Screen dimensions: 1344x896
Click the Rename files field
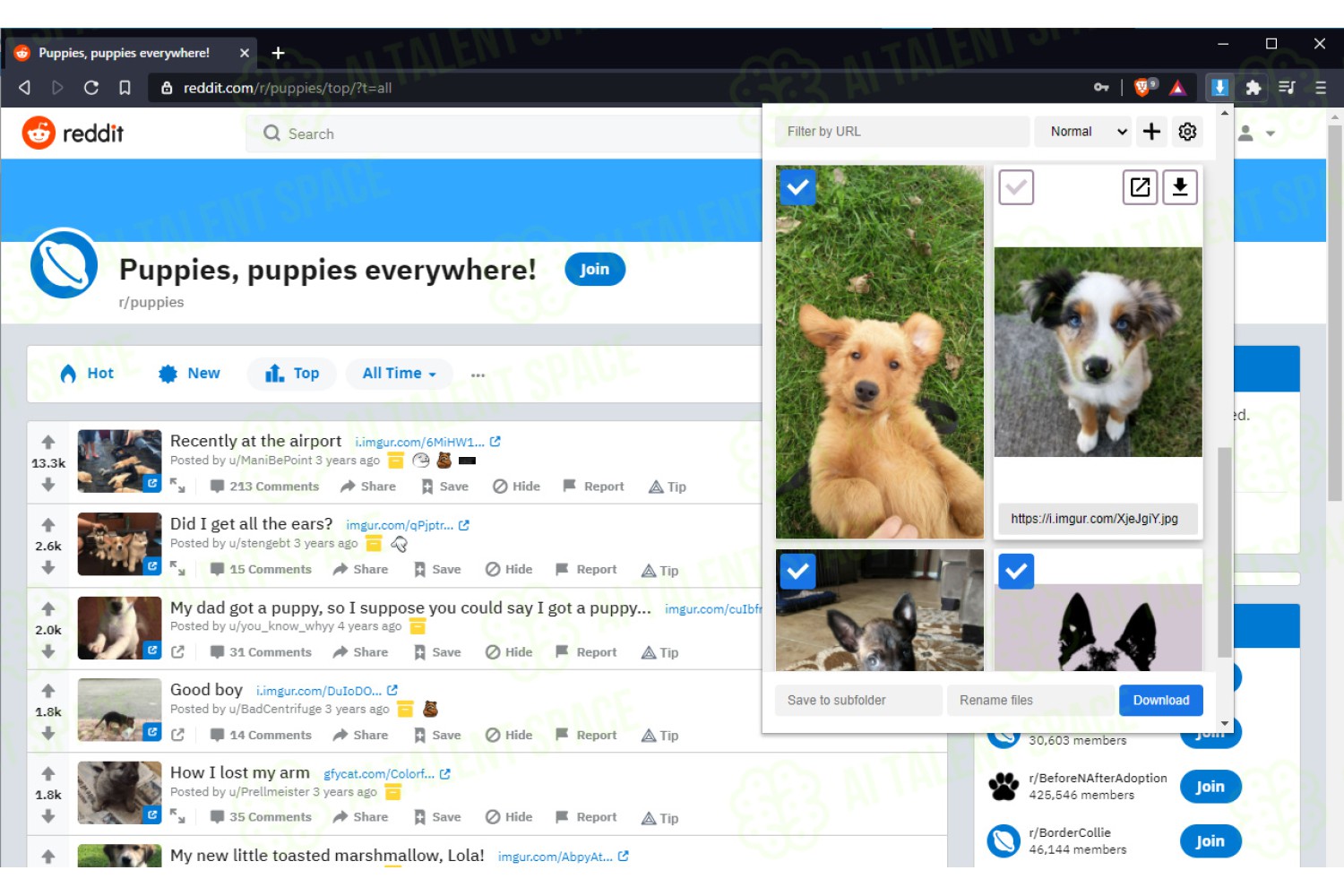tap(1031, 701)
